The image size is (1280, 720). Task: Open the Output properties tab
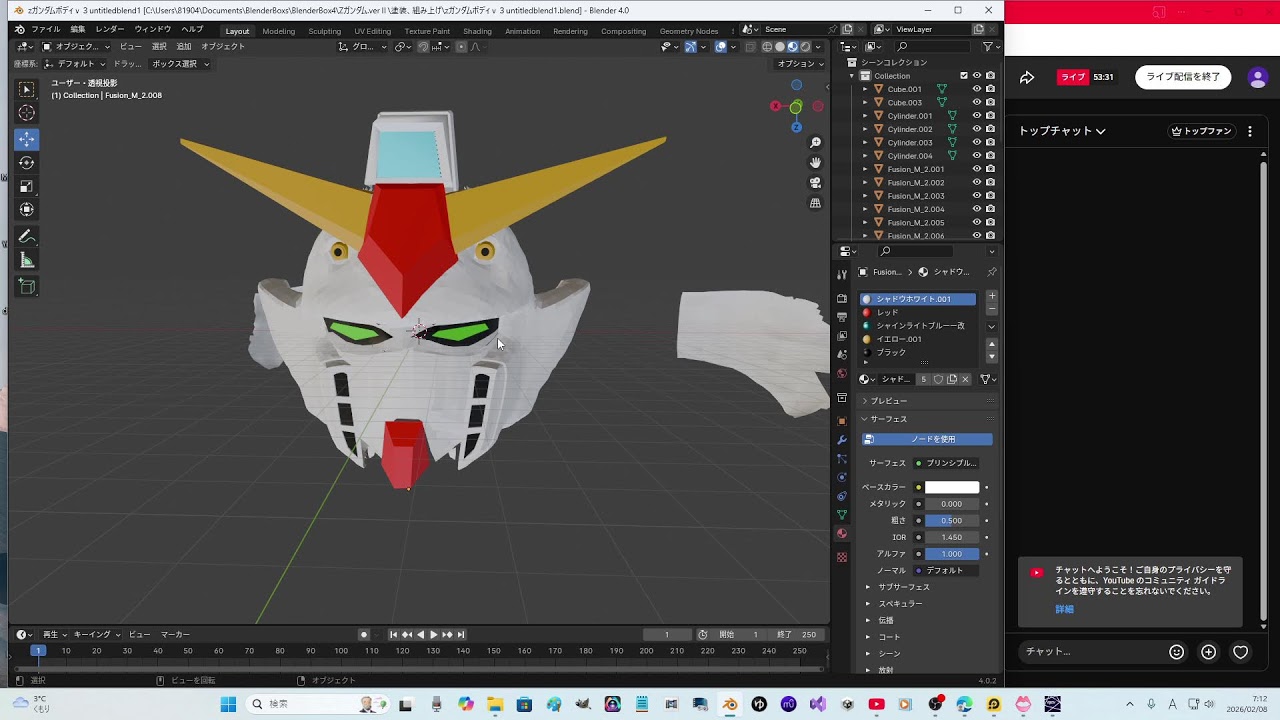pyautogui.click(x=842, y=317)
